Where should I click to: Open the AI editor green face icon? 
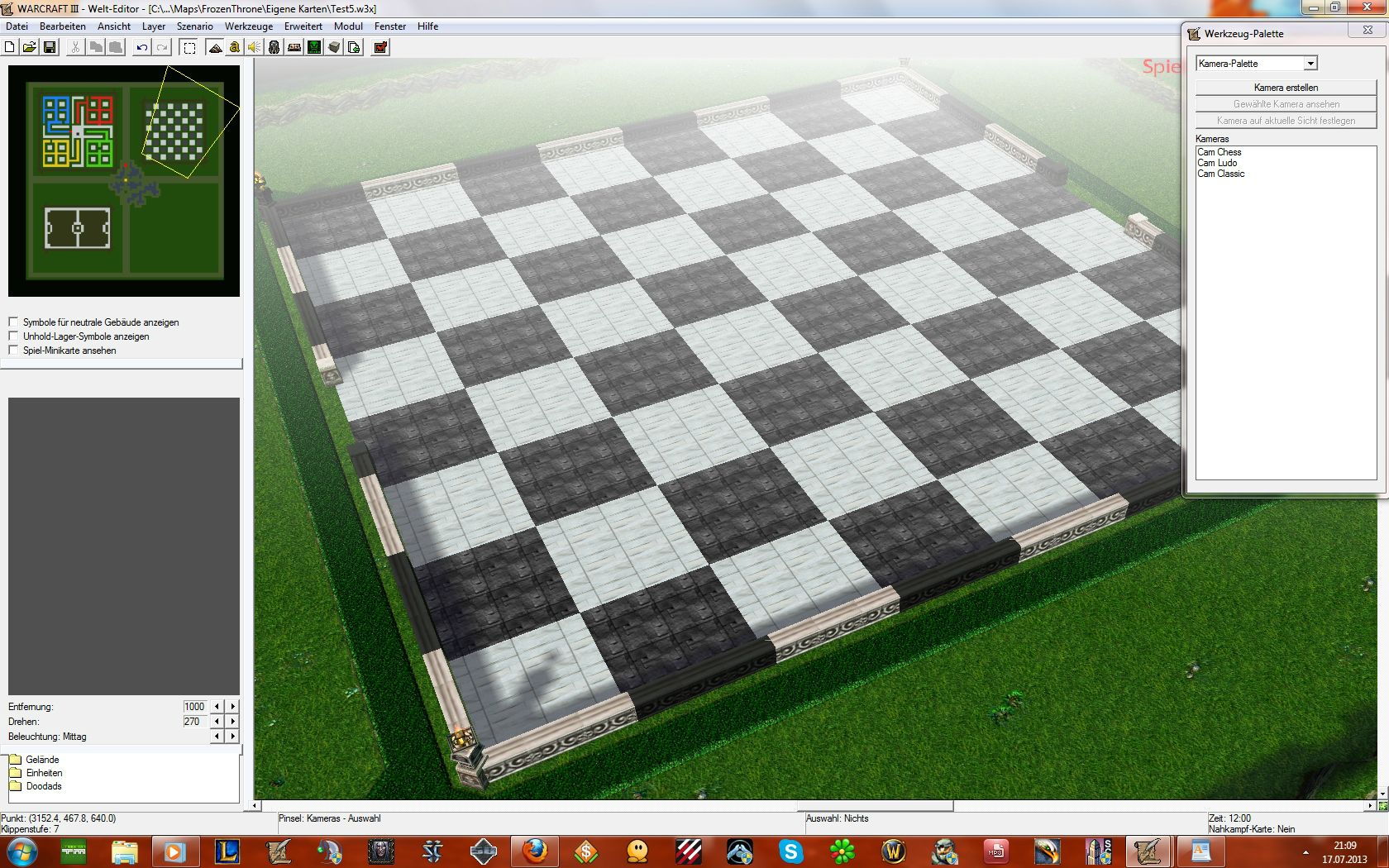pyautogui.click(x=314, y=48)
